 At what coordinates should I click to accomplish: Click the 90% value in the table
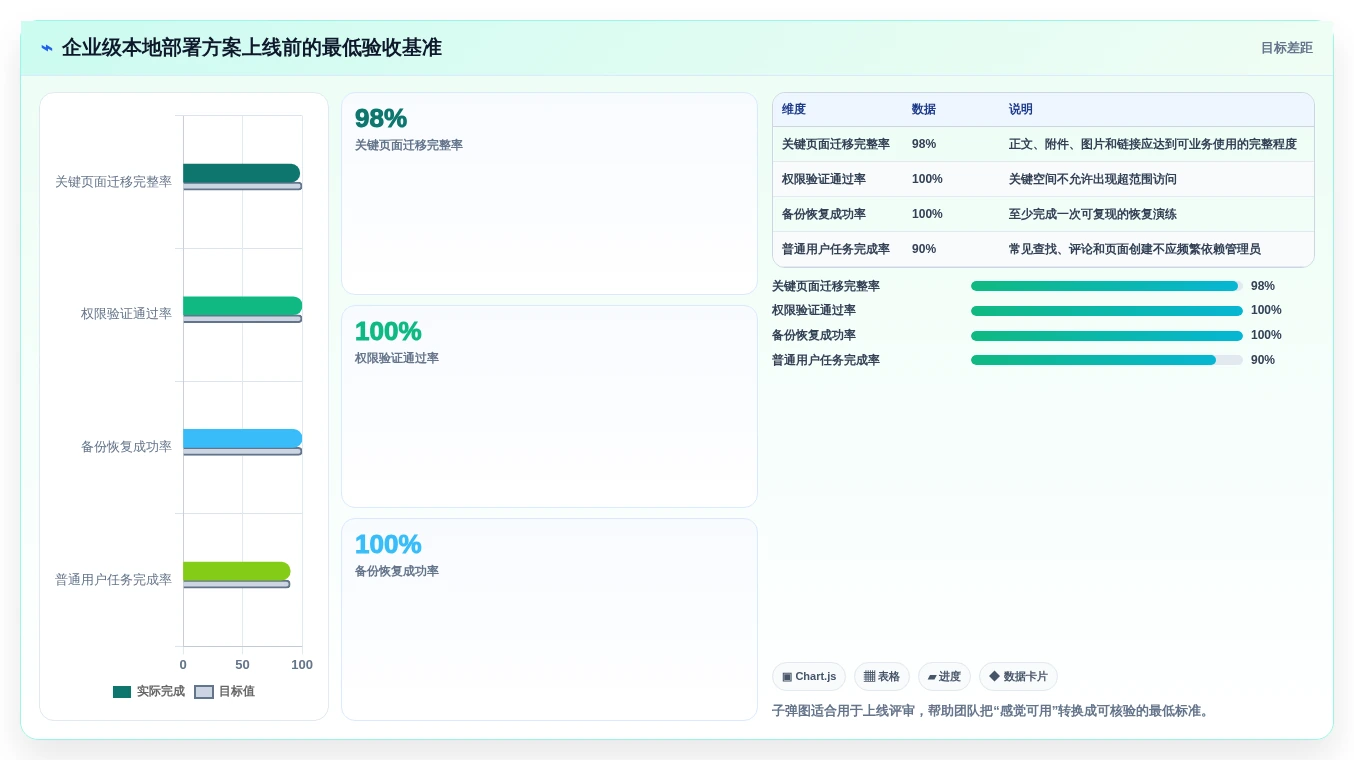point(924,249)
